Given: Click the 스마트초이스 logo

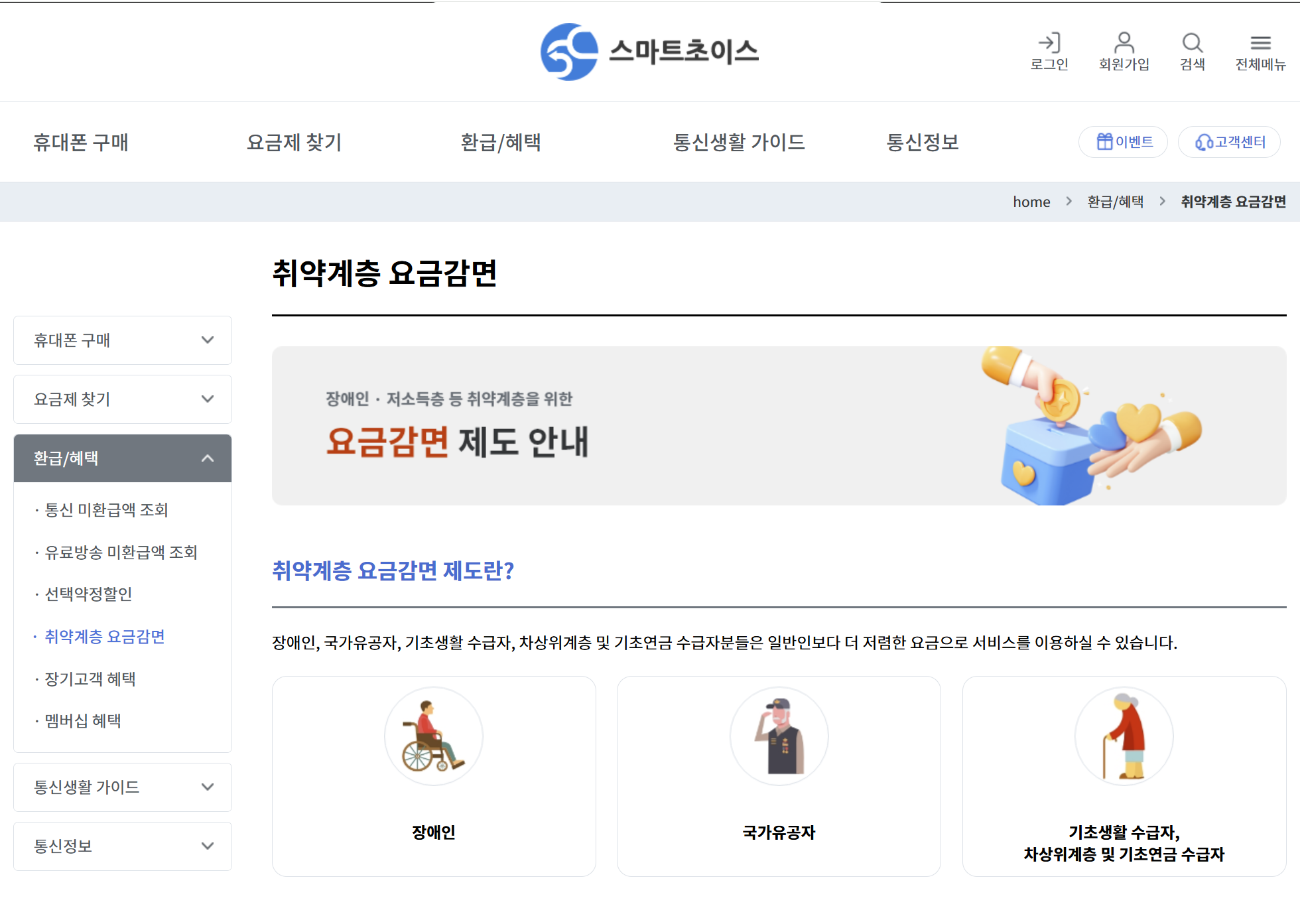Looking at the screenshot, I should point(649,52).
